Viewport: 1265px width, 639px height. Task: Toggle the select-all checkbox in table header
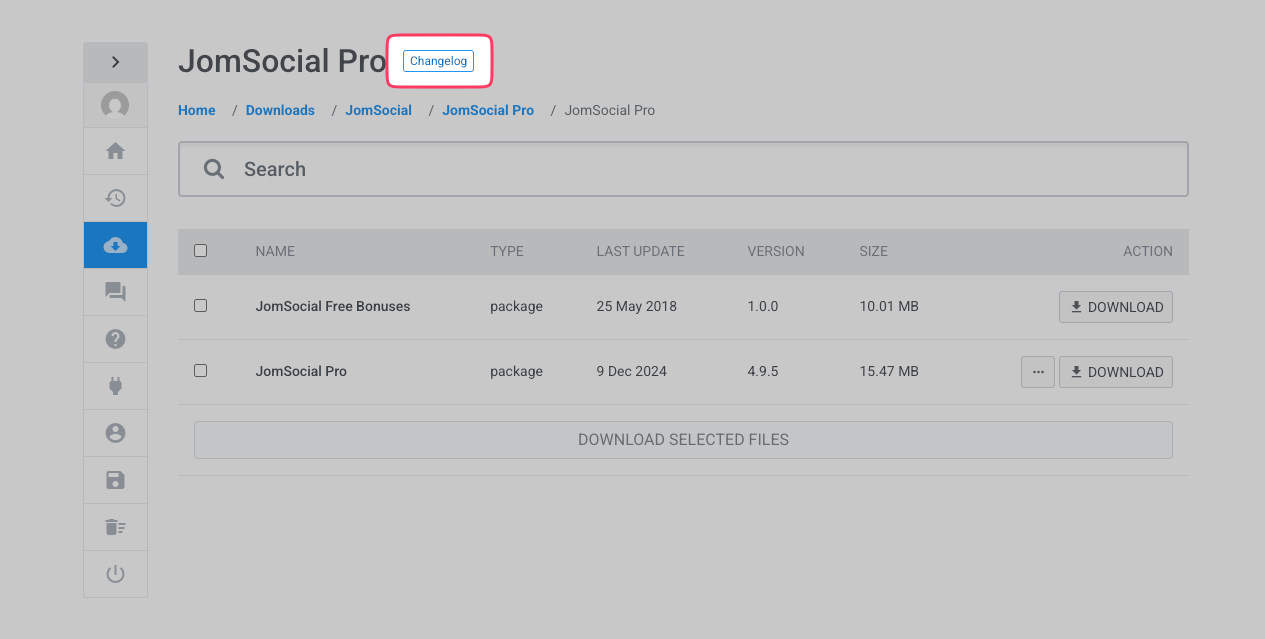pos(200,251)
